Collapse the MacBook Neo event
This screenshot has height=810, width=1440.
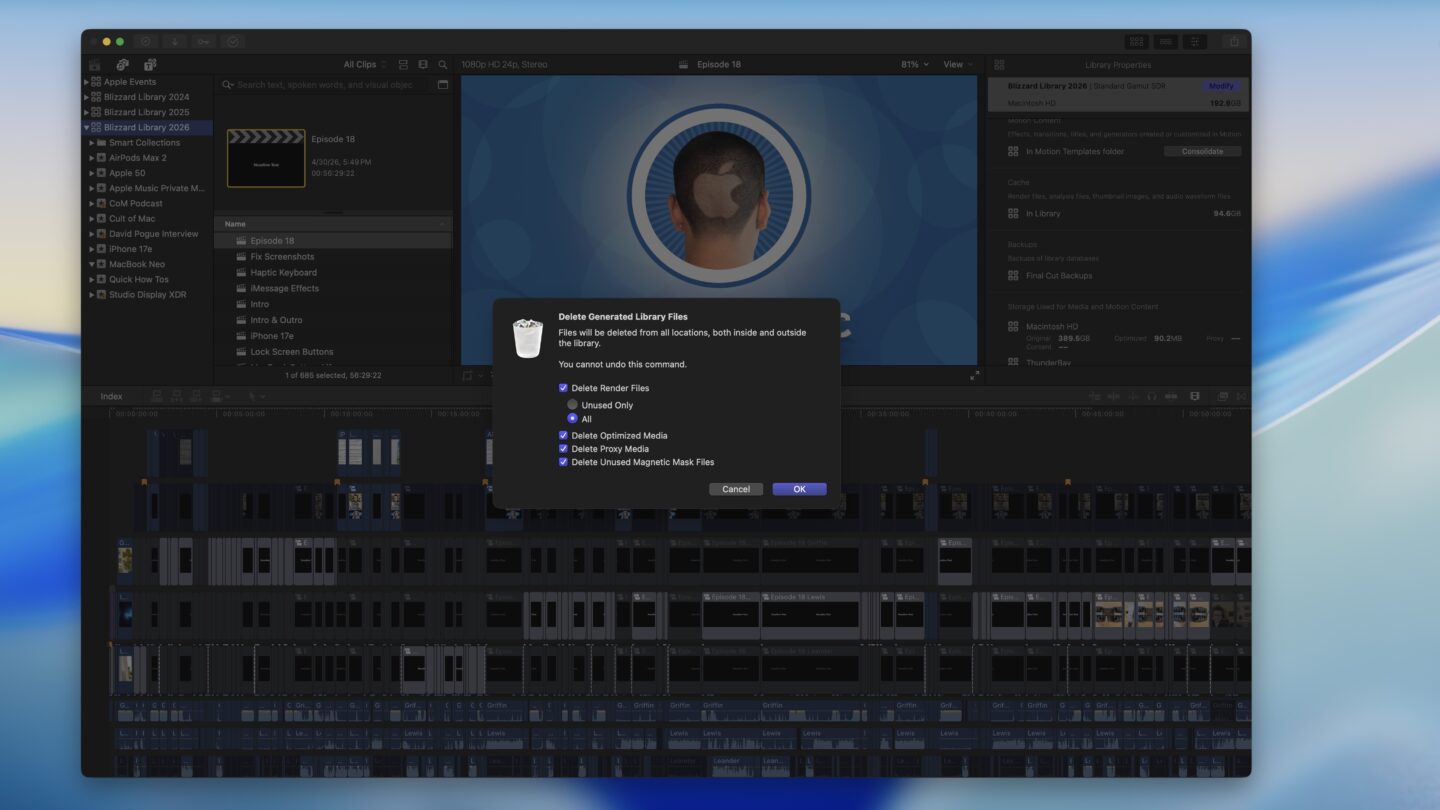pos(92,265)
